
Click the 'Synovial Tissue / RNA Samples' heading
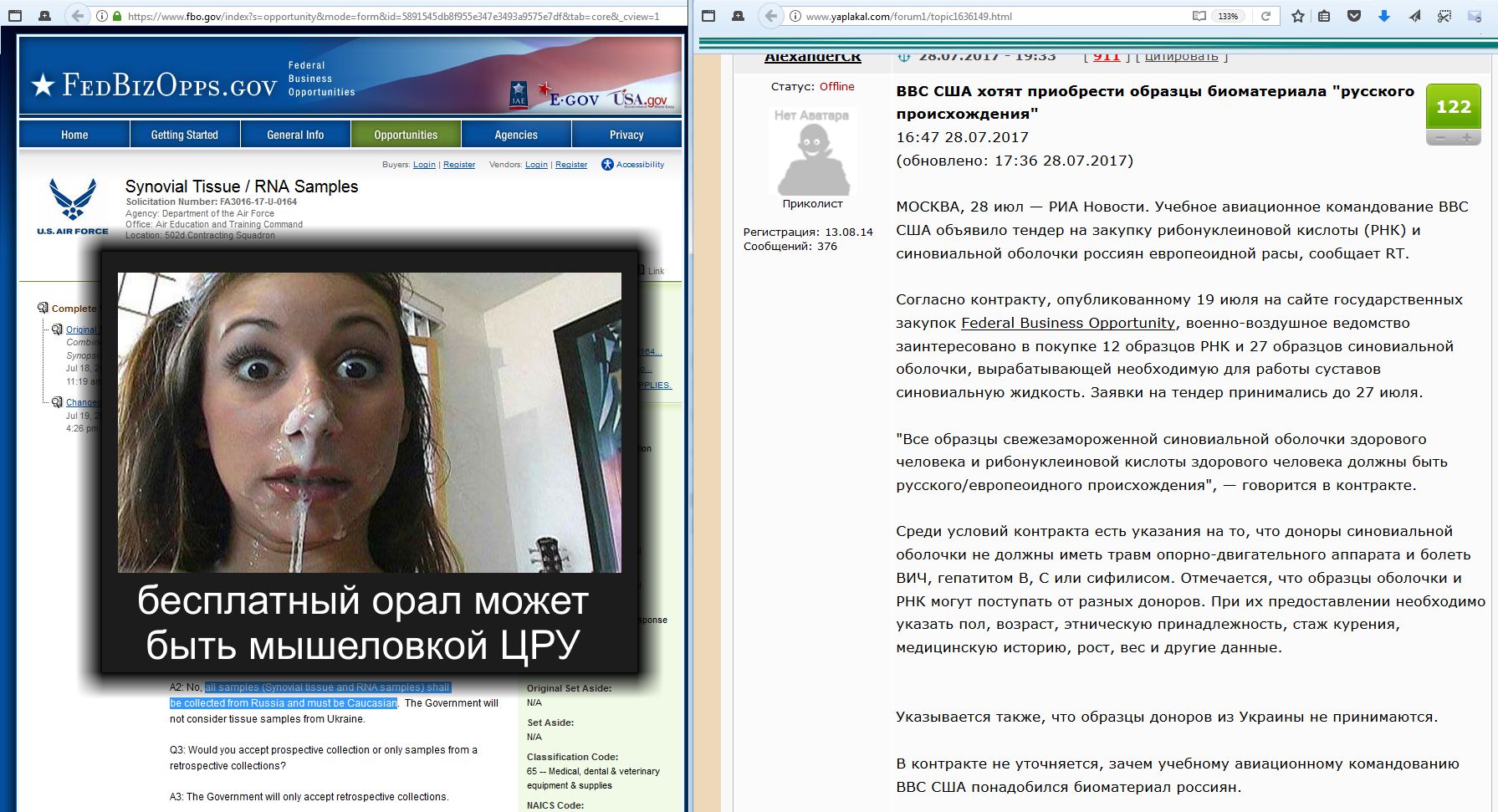[242, 186]
